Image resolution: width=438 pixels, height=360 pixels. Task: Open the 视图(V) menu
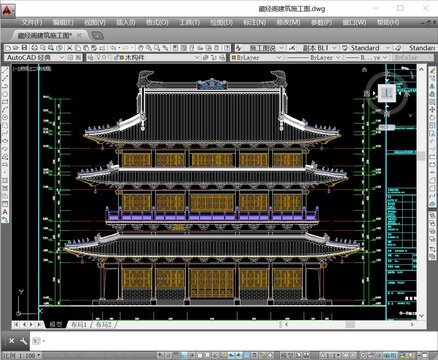point(95,22)
